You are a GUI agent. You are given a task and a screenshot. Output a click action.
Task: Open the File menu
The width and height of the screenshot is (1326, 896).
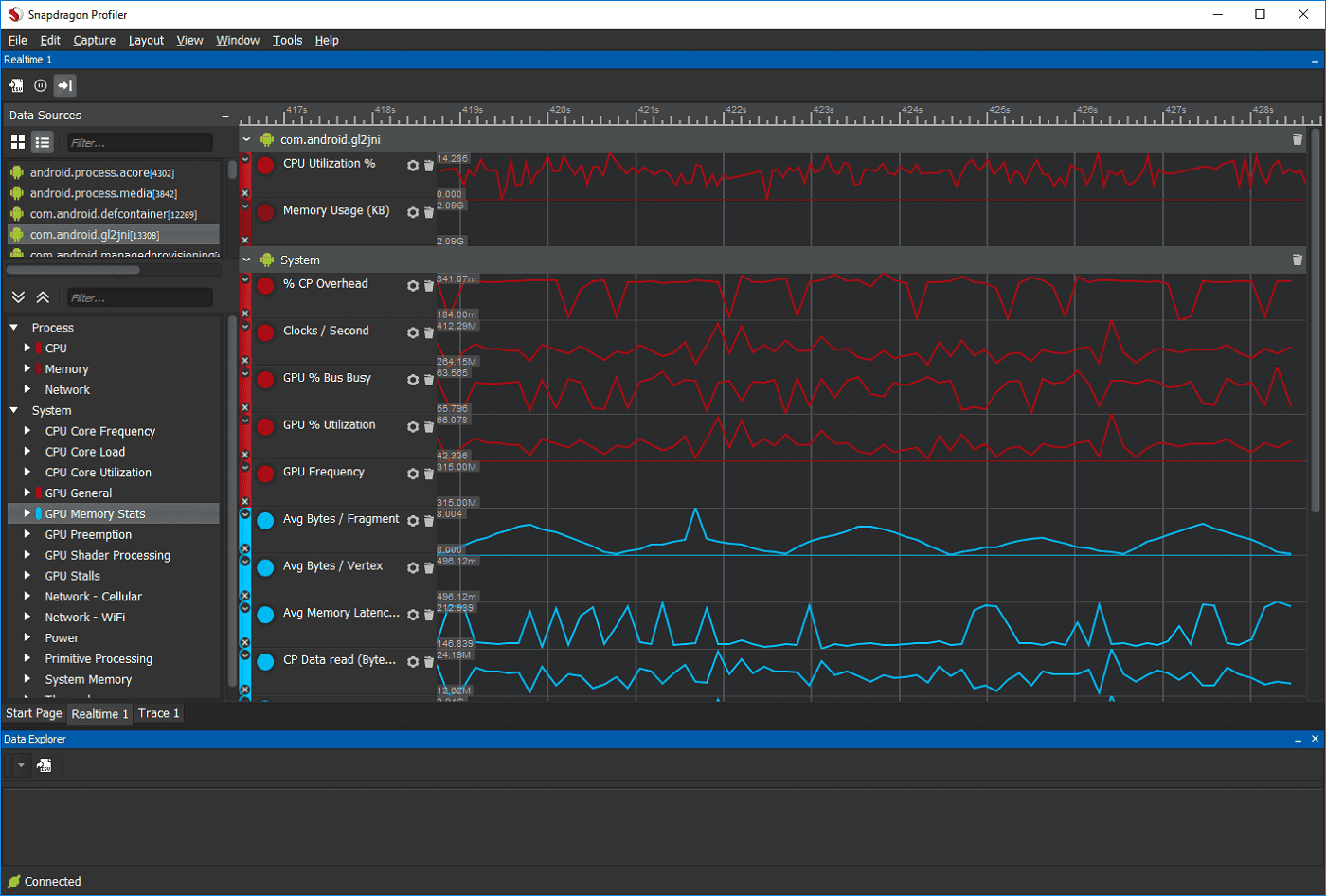tap(18, 40)
